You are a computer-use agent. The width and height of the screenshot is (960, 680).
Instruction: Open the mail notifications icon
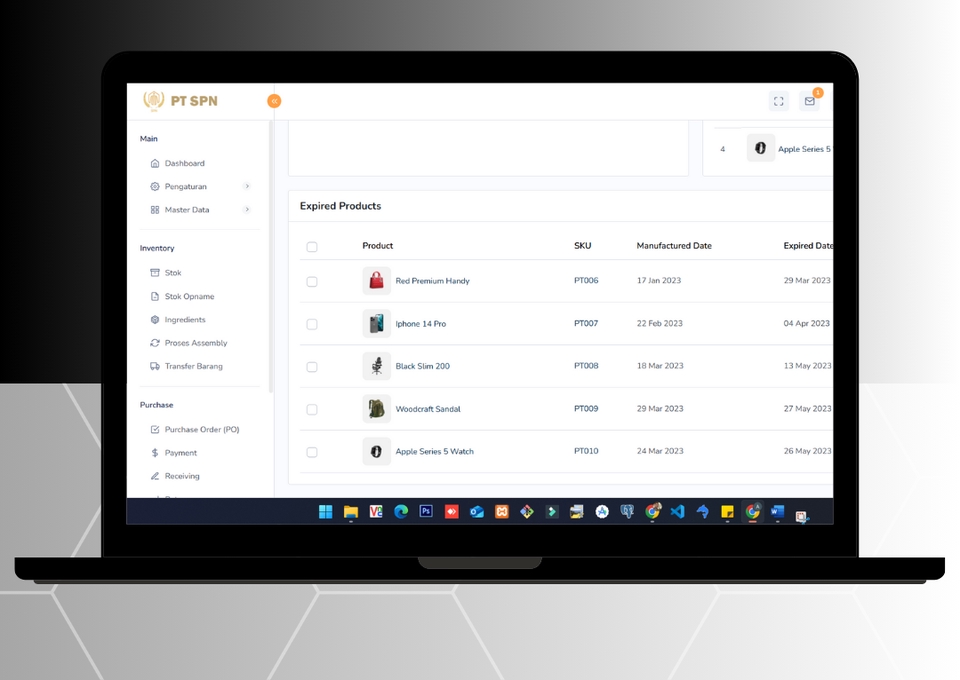[x=809, y=101]
